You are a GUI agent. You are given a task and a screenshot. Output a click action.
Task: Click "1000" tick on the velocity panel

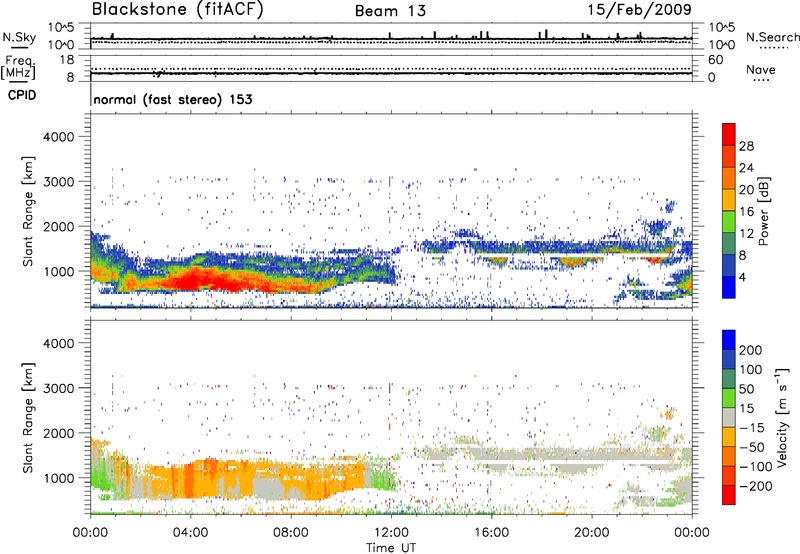click(59, 478)
